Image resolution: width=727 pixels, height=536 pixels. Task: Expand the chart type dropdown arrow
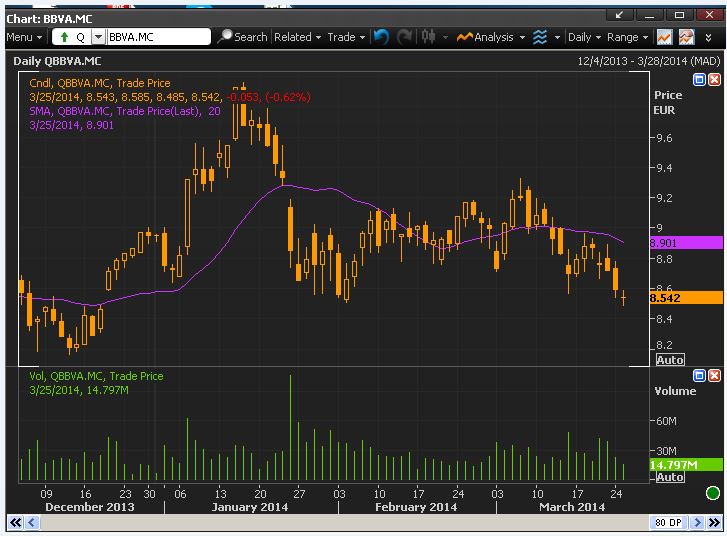coord(446,37)
